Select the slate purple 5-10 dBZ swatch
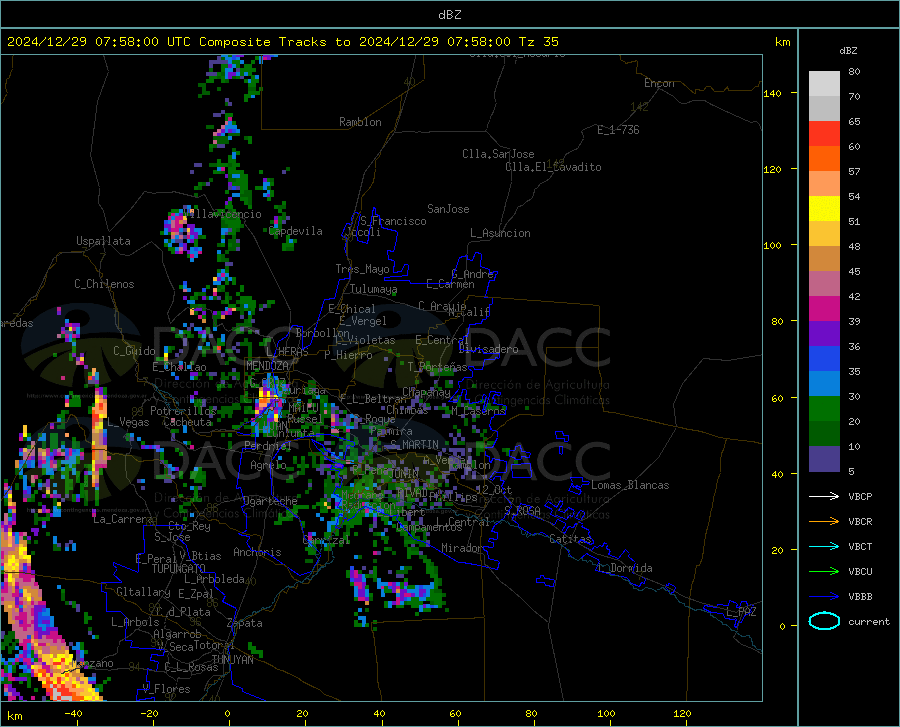 click(824, 459)
